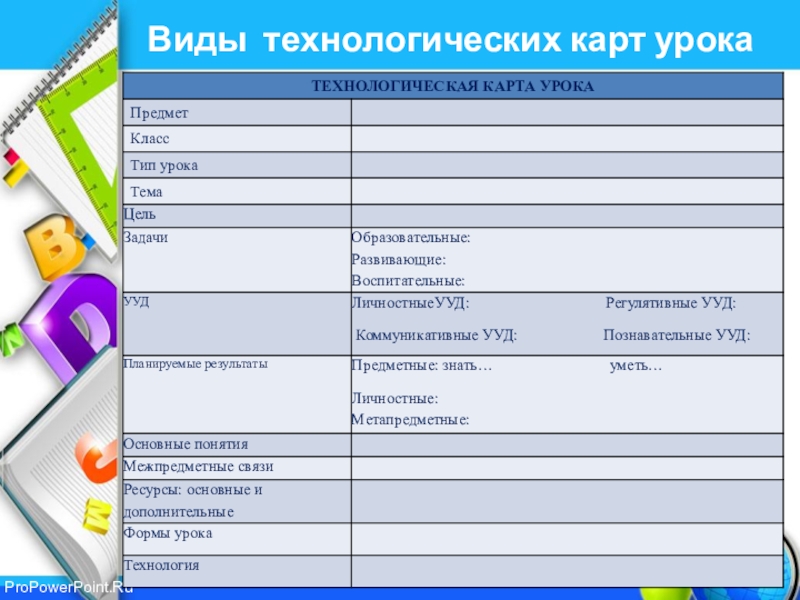Screen dimensions: 800x600
Task: Select the "Тип урока" cell
Action: [237, 165]
